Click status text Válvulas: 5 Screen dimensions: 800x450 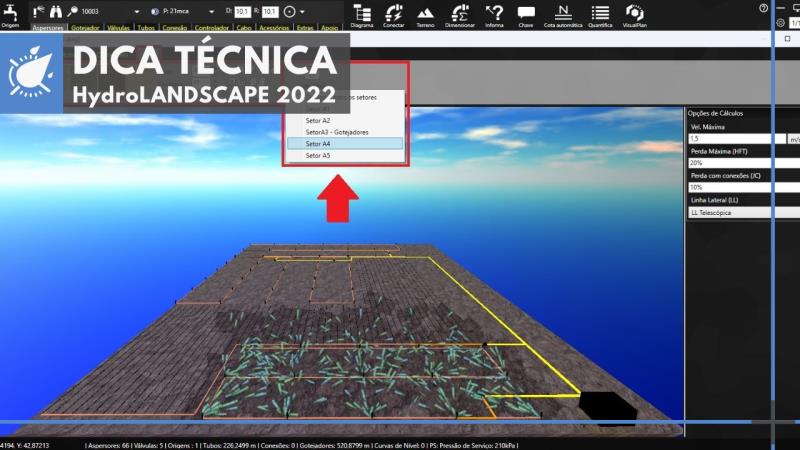pos(148,445)
